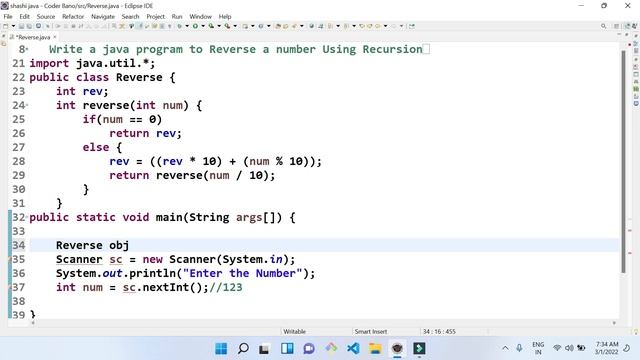
Task: Click the Eclipse icon on taskbar
Action: coord(397,349)
